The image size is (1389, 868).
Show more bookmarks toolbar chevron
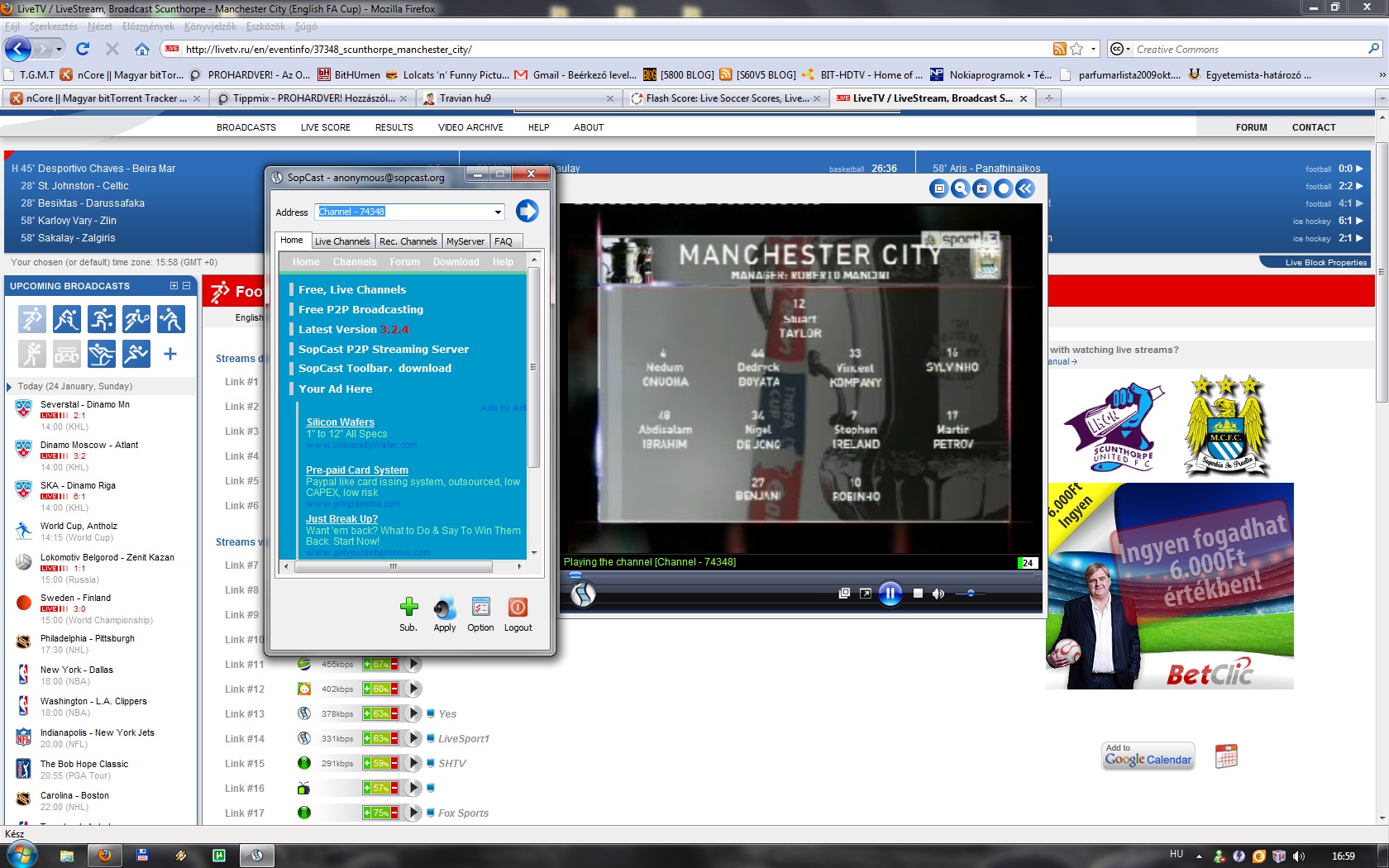click(1382, 75)
